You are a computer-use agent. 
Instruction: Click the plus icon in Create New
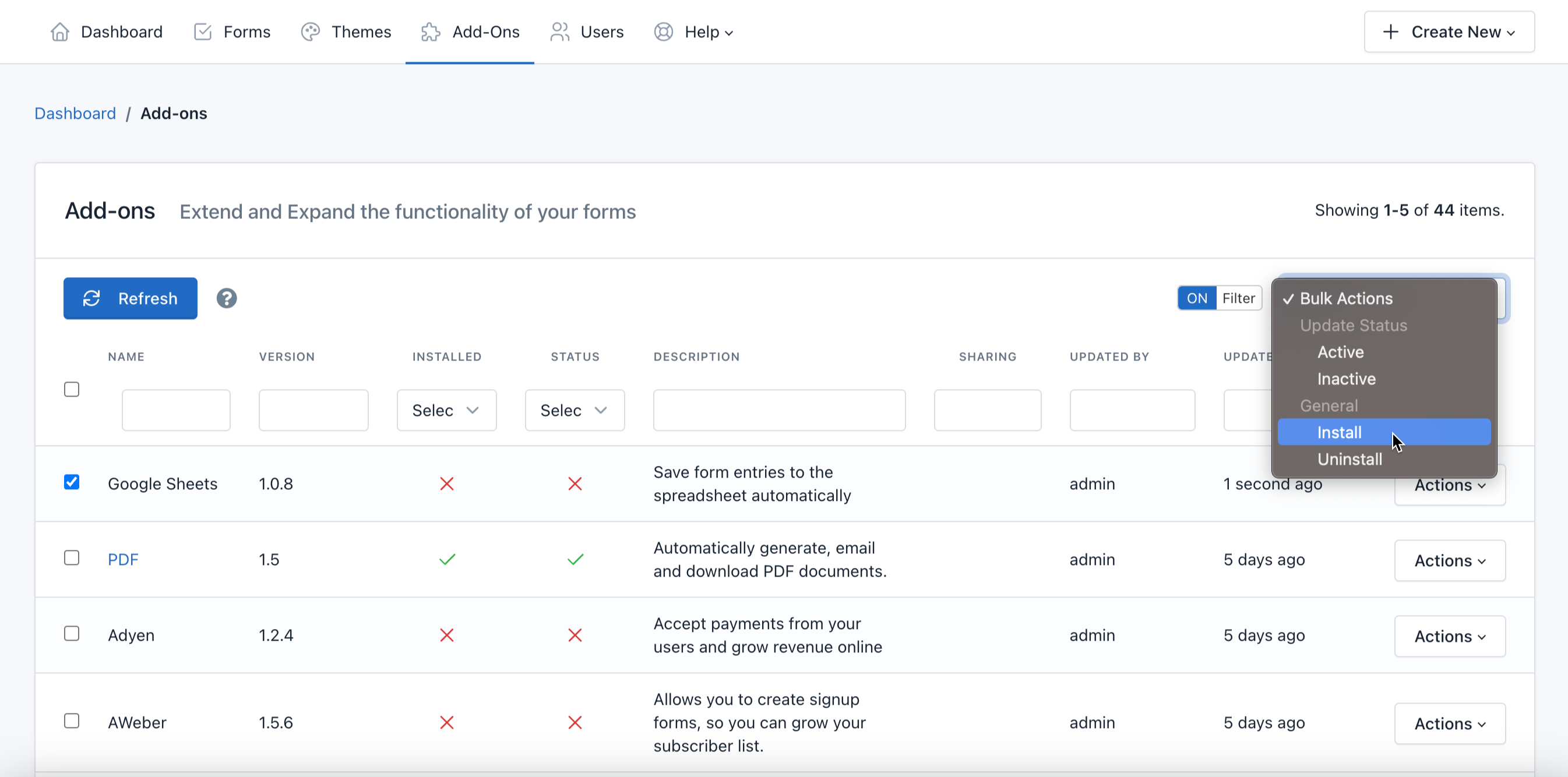coord(1390,31)
